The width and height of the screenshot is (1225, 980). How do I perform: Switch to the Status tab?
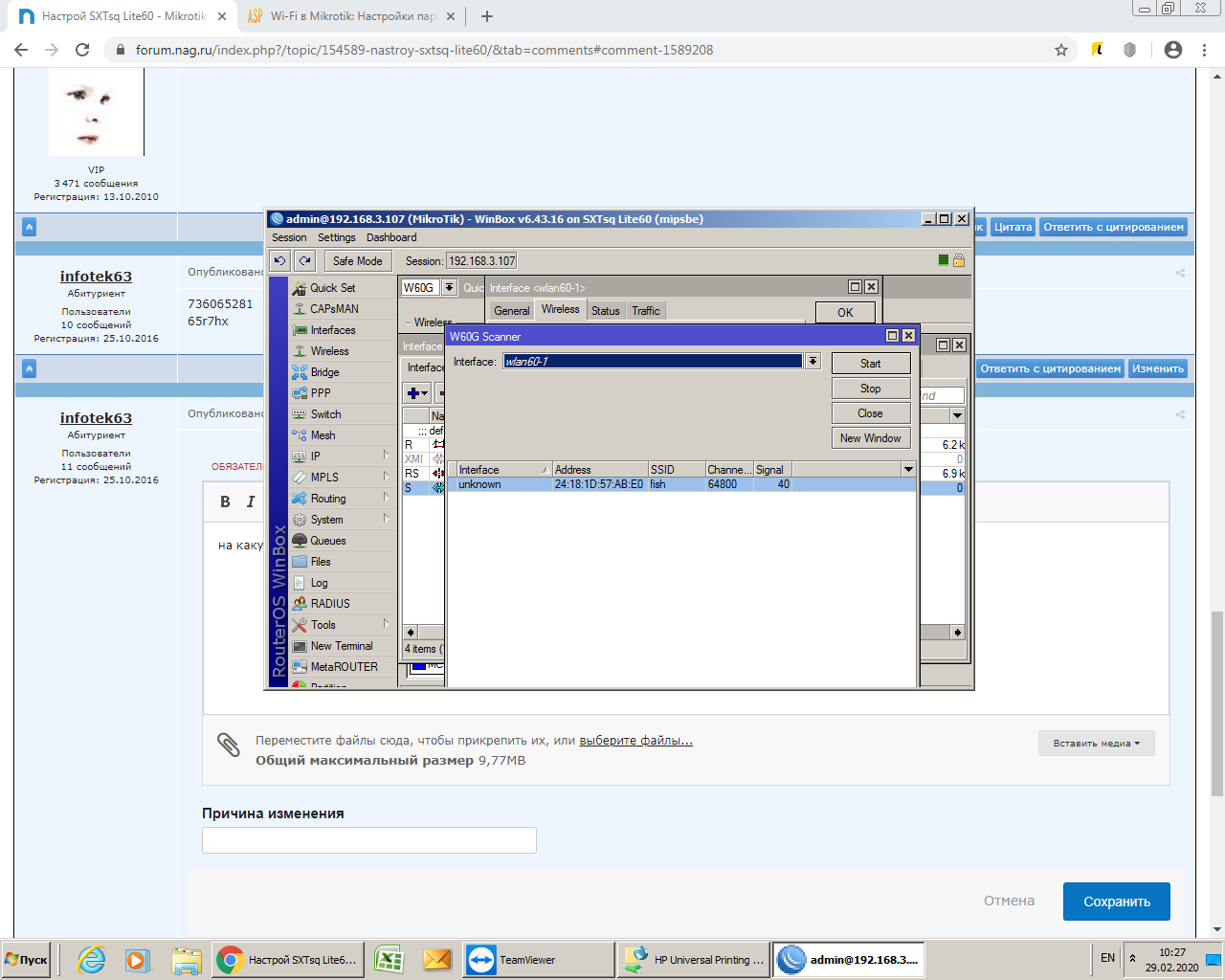coord(605,311)
